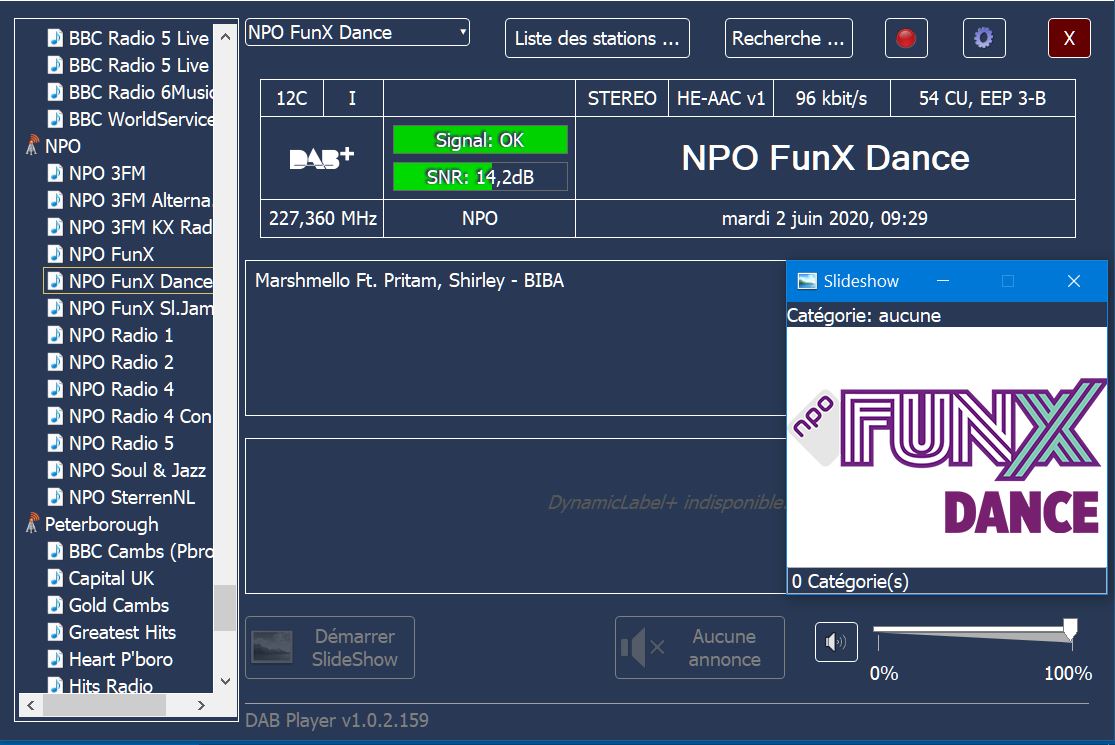Click the 54 CU, EEP 3-B cell
1115x745 pixels.
[x=983, y=98]
